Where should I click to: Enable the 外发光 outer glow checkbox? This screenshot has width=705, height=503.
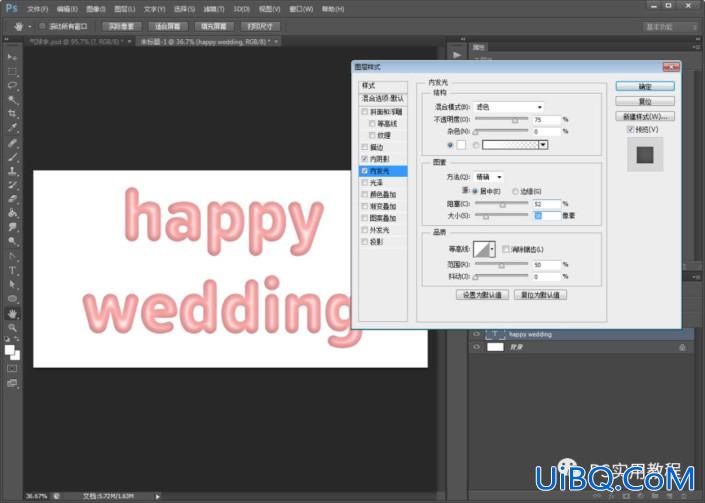click(365, 230)
